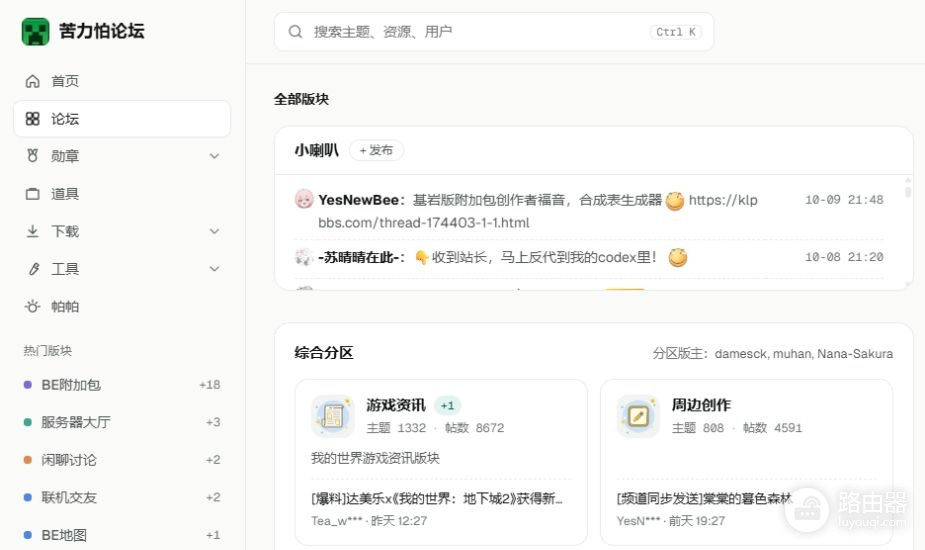Click the download arrow icon beside 下载

[x=32, y=231]
